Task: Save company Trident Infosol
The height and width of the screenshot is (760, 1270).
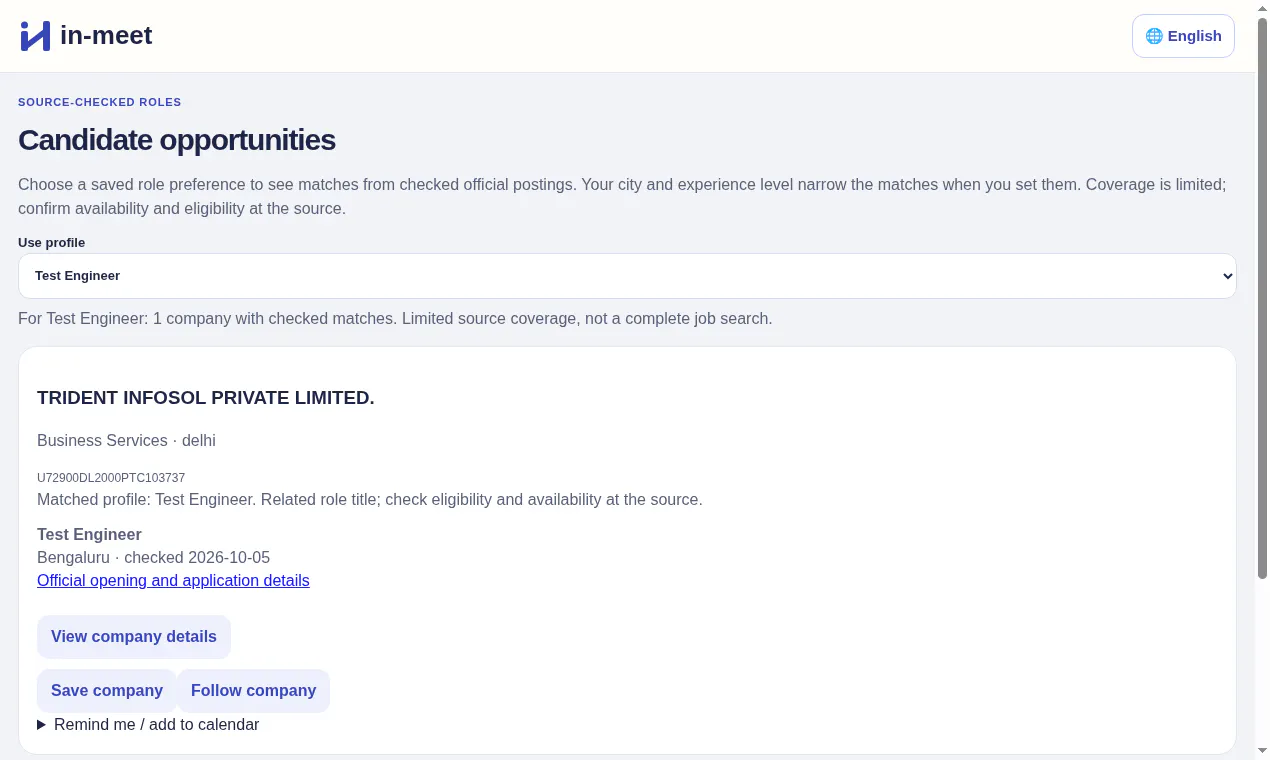Action: tap(107, 691)
